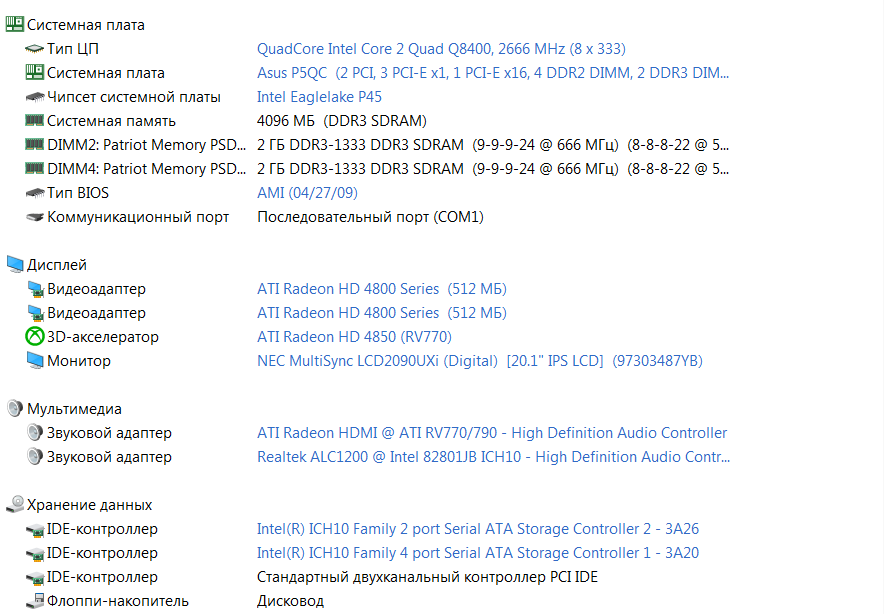Click the memory module icon beside Системная память

point(35,121)
